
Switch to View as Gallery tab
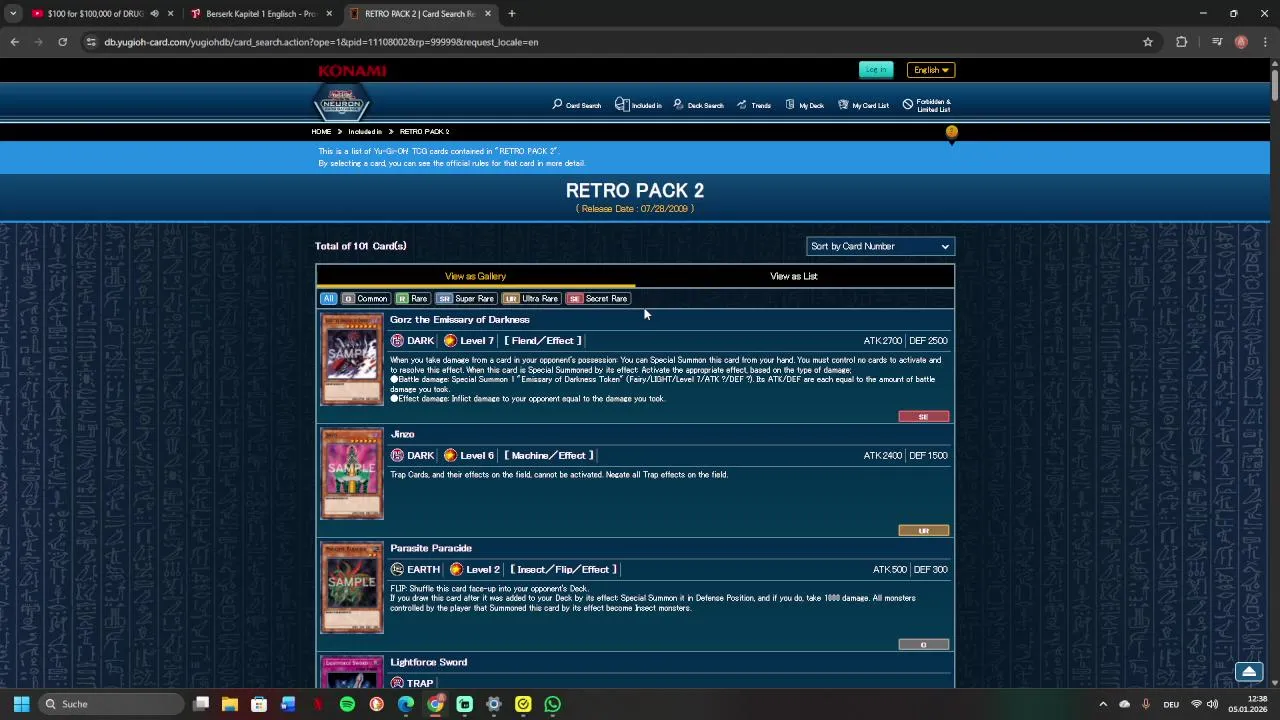click(475, 276)
